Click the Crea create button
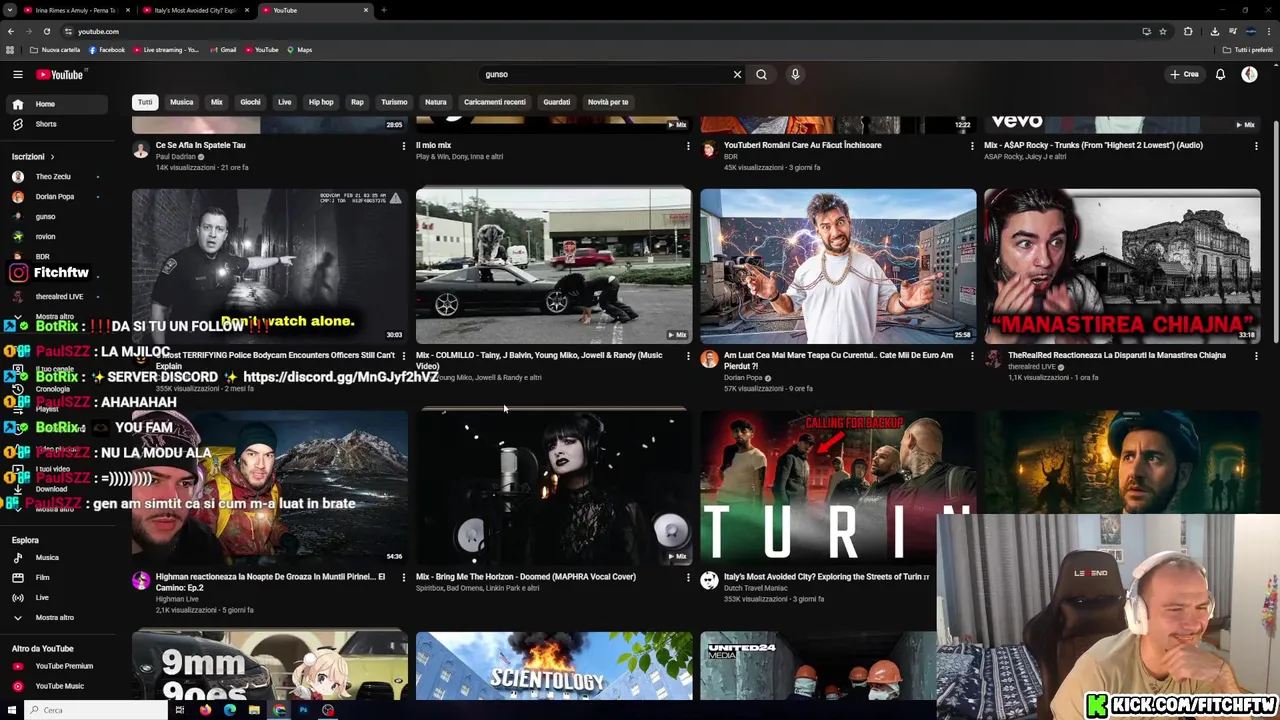 click(x=1185, y=74)
